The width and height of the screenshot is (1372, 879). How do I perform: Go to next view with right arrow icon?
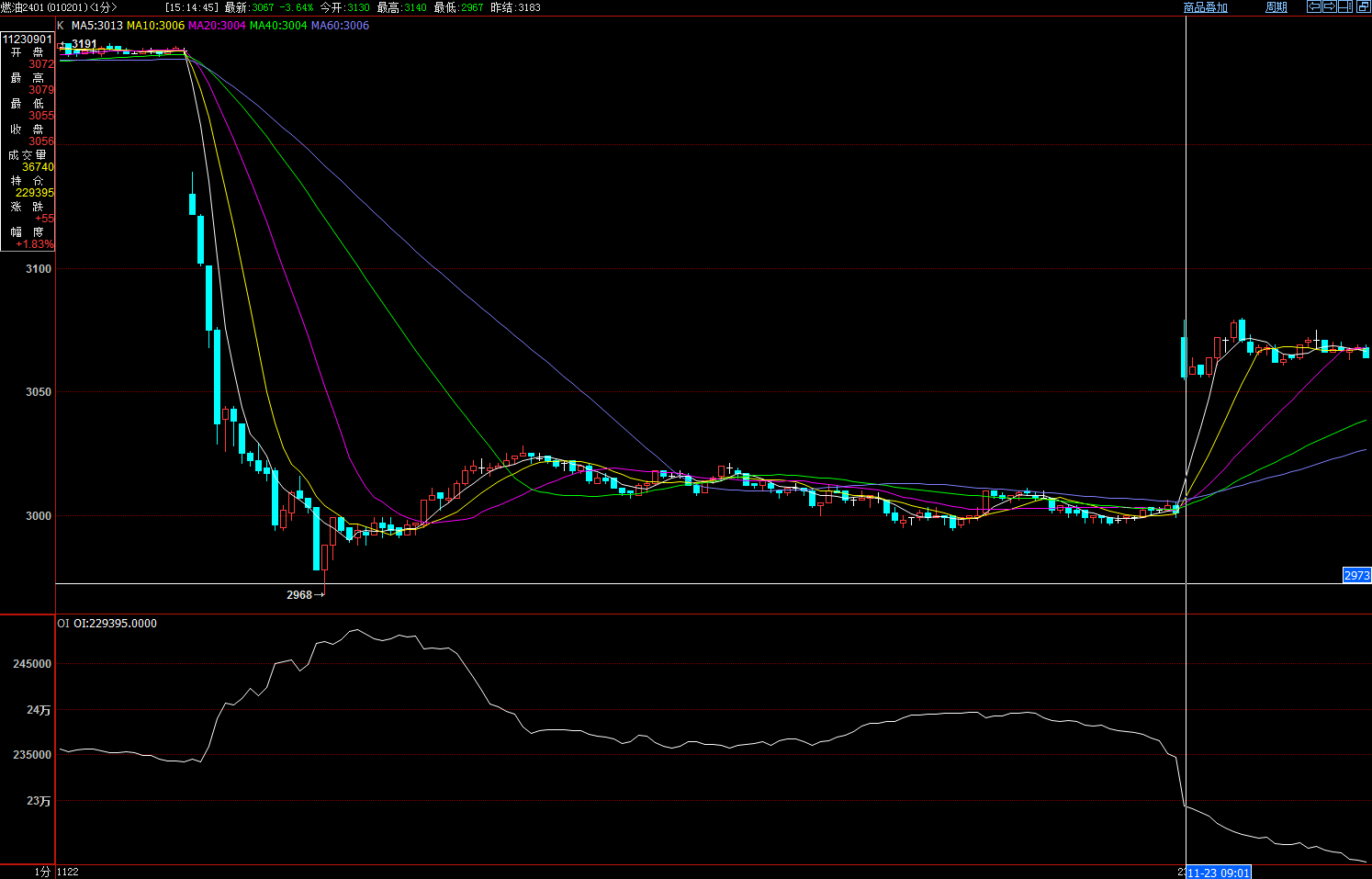1329,6
